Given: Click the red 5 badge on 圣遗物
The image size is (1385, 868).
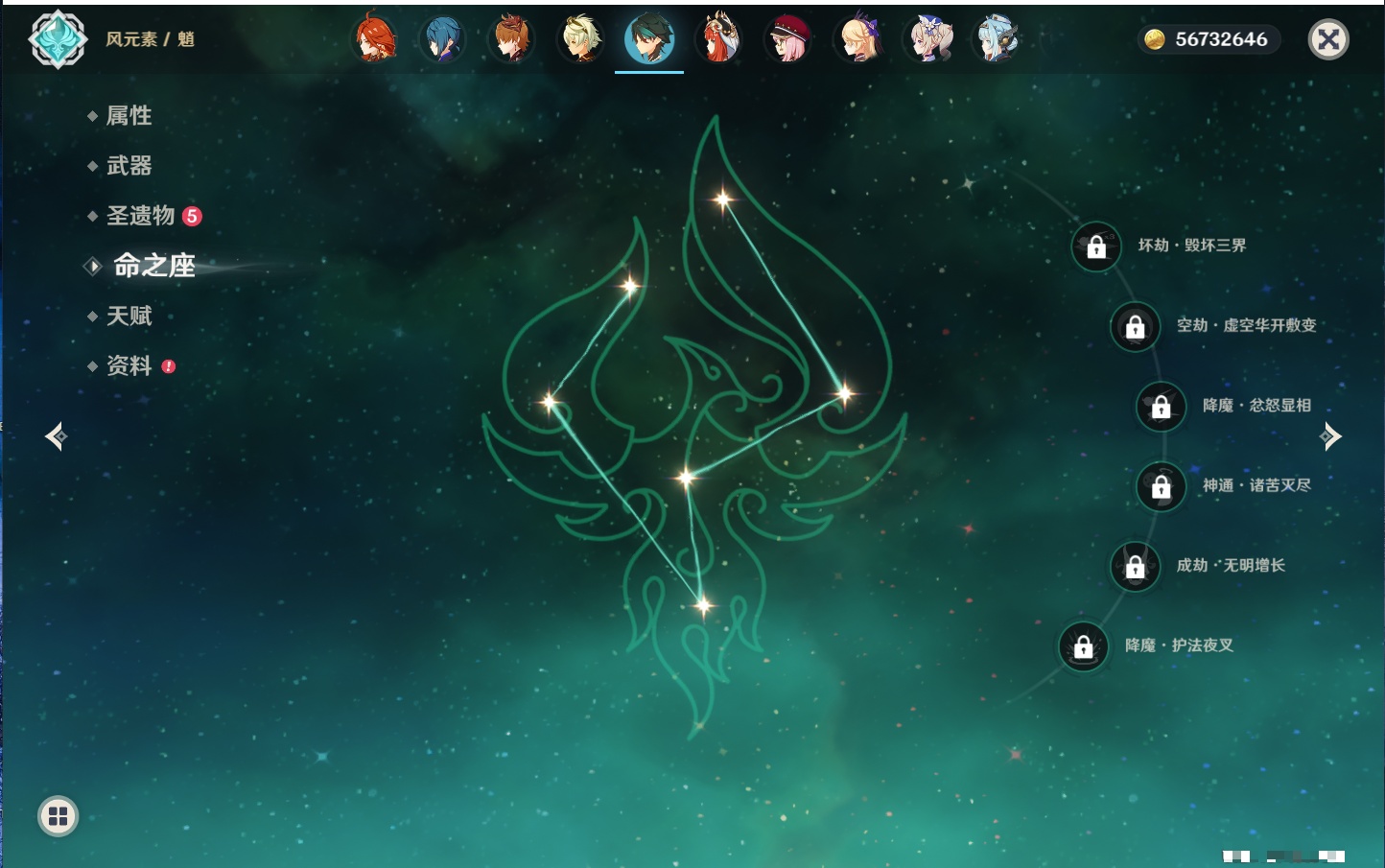Looking at the screenshot, I should pyautogui.click(x=192, y=216).
